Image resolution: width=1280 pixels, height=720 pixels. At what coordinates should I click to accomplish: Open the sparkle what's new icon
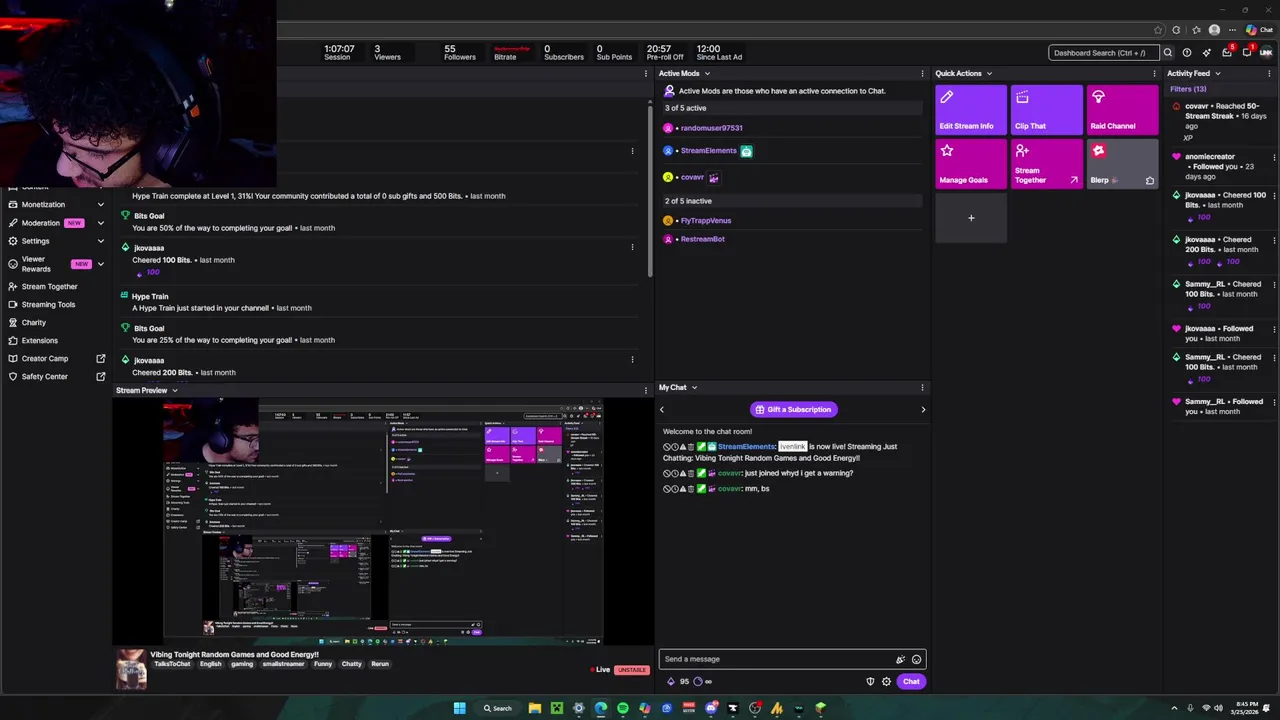click(x=1207, y=53)
